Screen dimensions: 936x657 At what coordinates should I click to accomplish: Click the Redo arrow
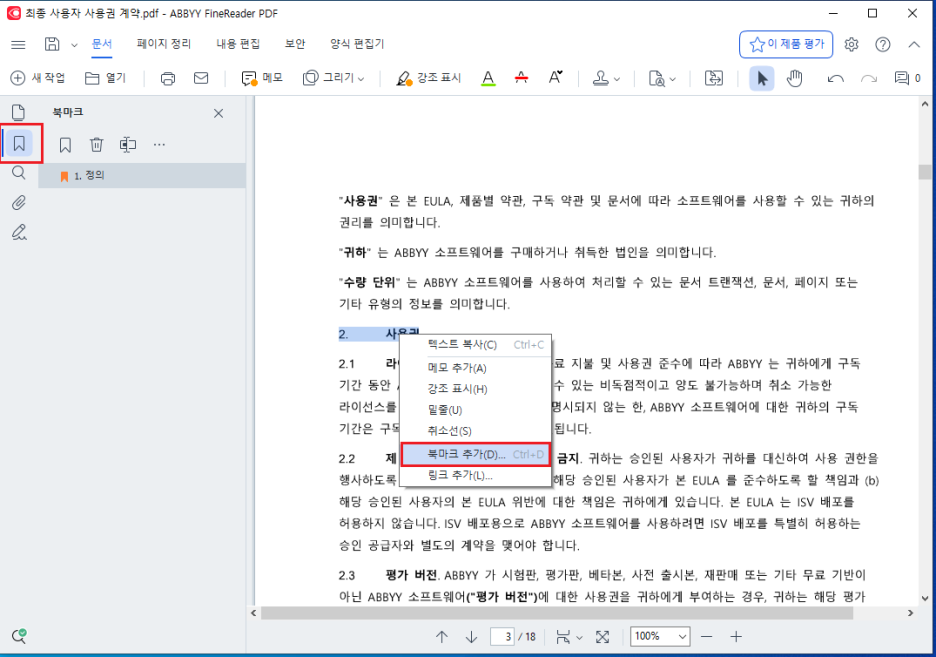tap(869, 78)
